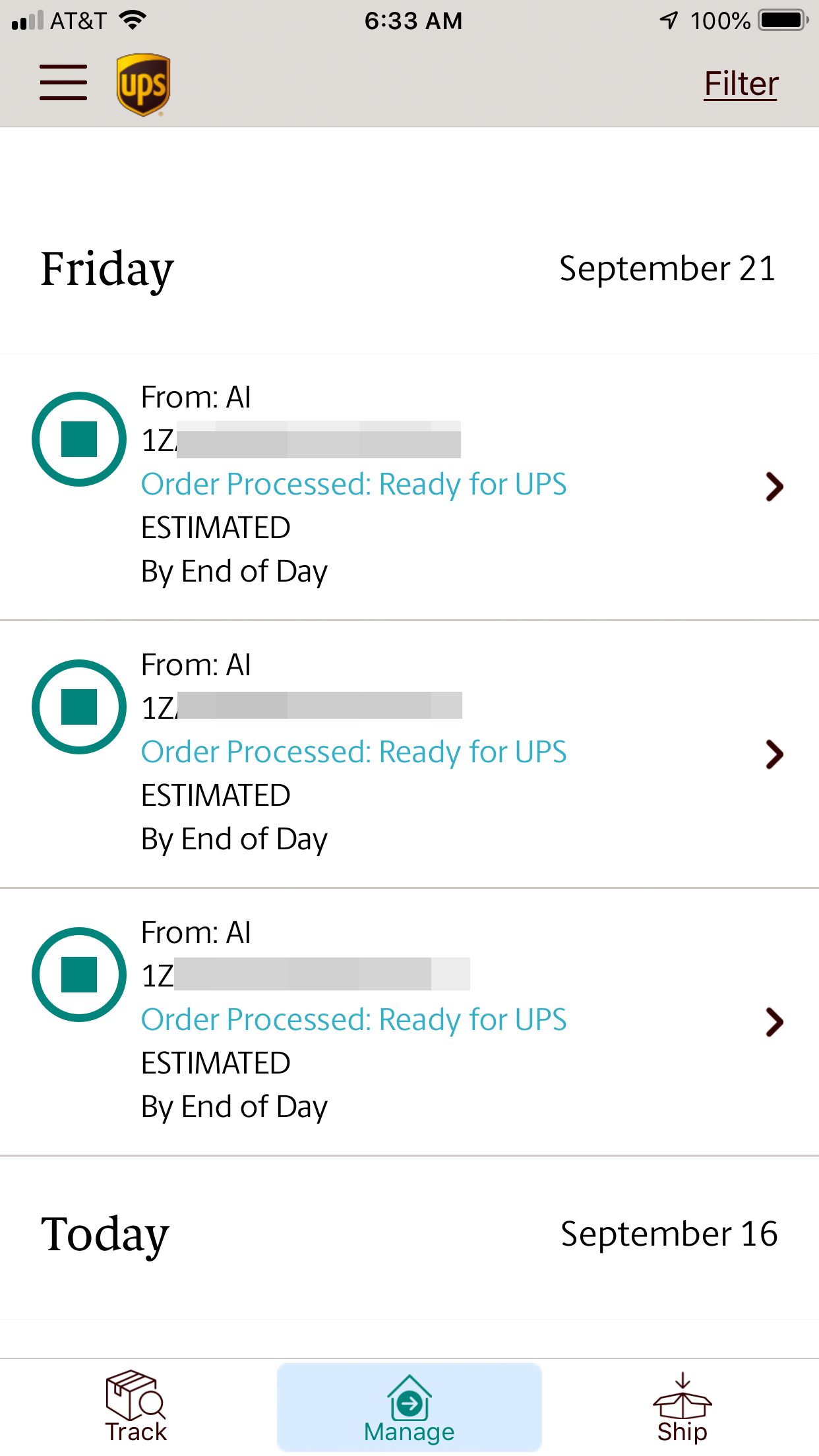
Task: Open the hamburger menu
Action: [x=63, y=82]
